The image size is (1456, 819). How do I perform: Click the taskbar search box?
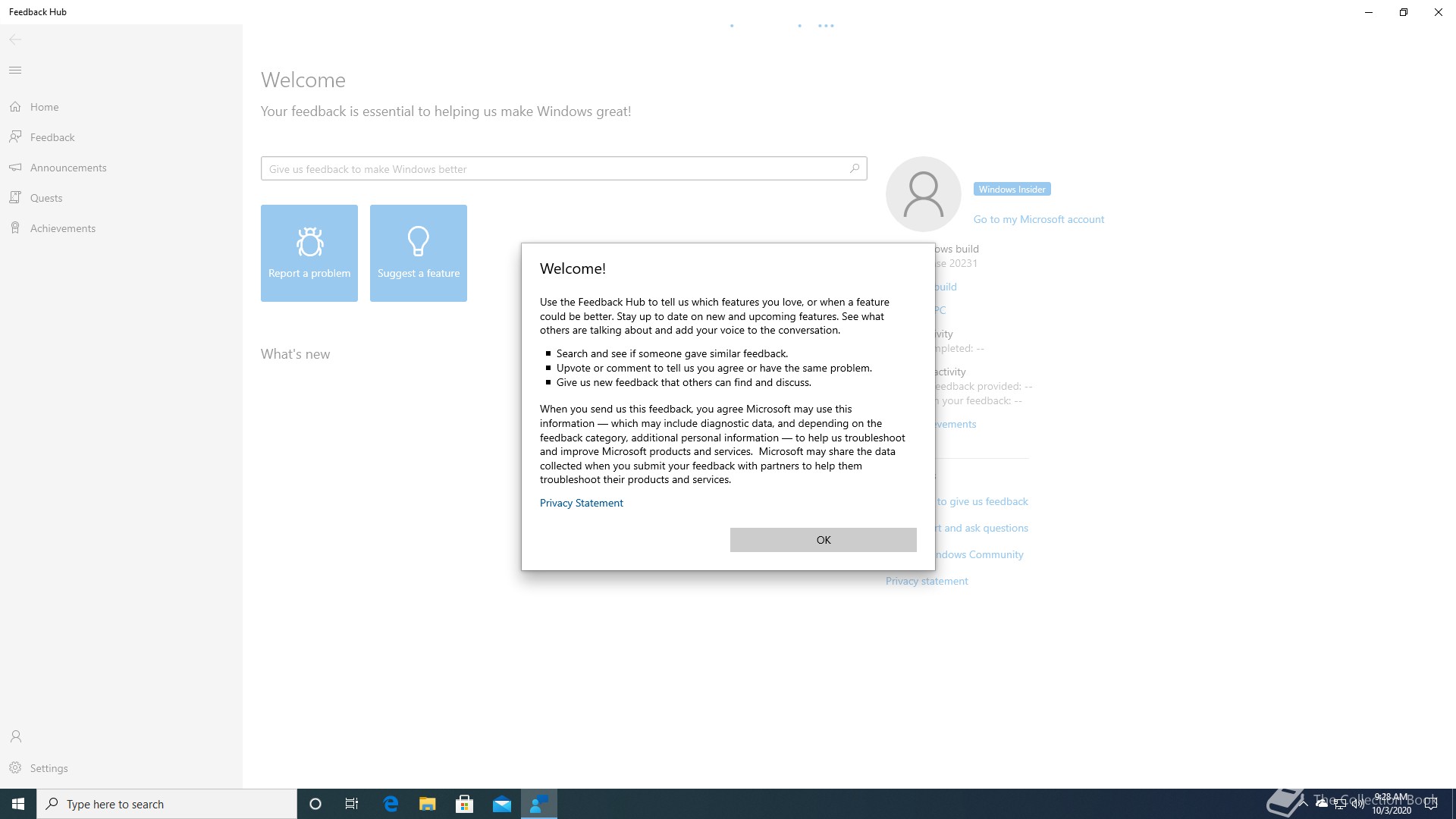click(x=167, y=804)
